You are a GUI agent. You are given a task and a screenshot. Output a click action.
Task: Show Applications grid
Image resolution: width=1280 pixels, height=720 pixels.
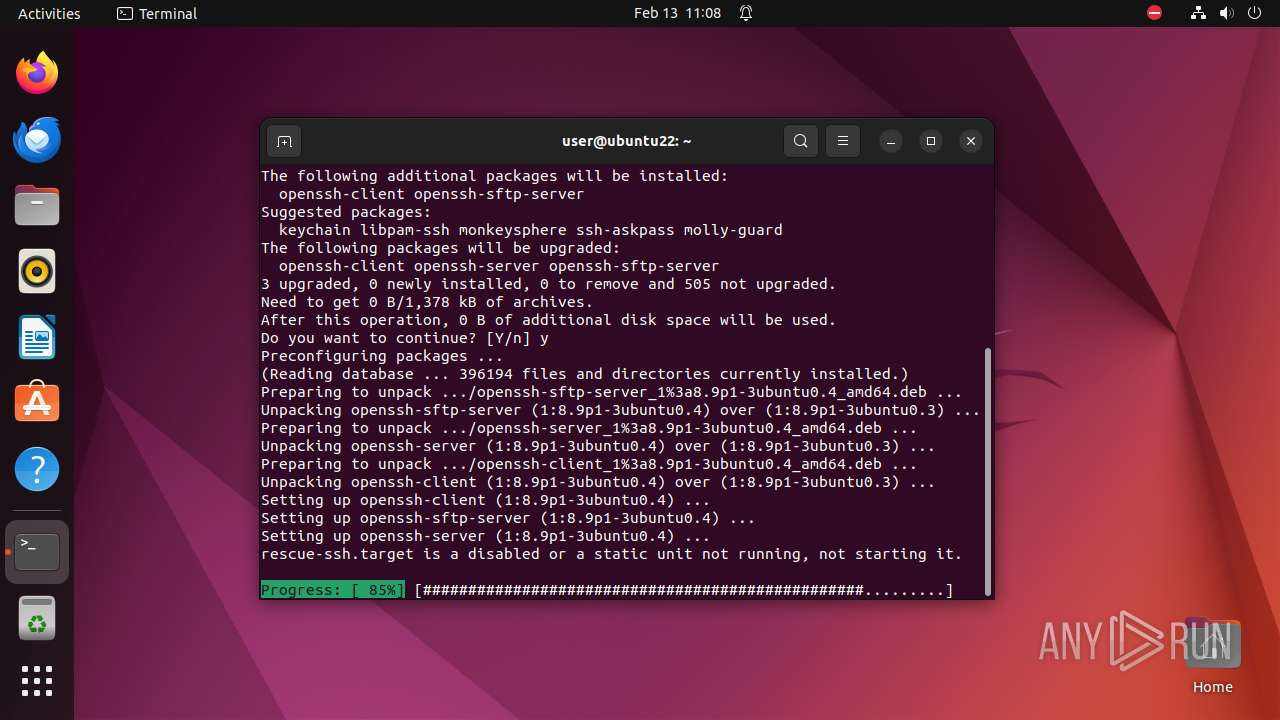tap(37, 681)
